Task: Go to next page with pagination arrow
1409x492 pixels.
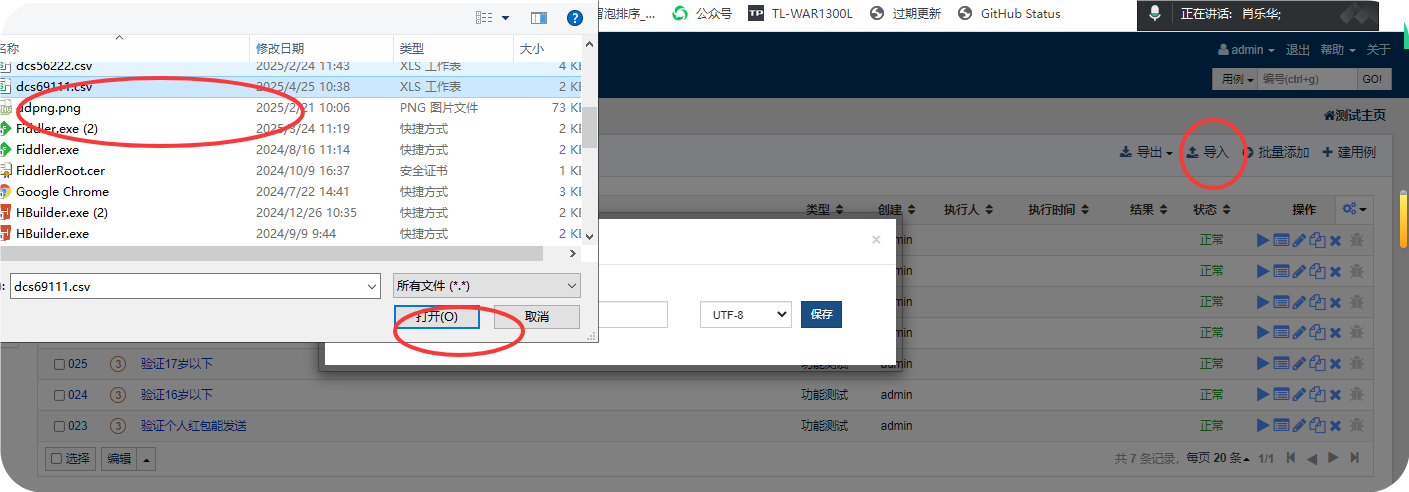Action: 1332,458
